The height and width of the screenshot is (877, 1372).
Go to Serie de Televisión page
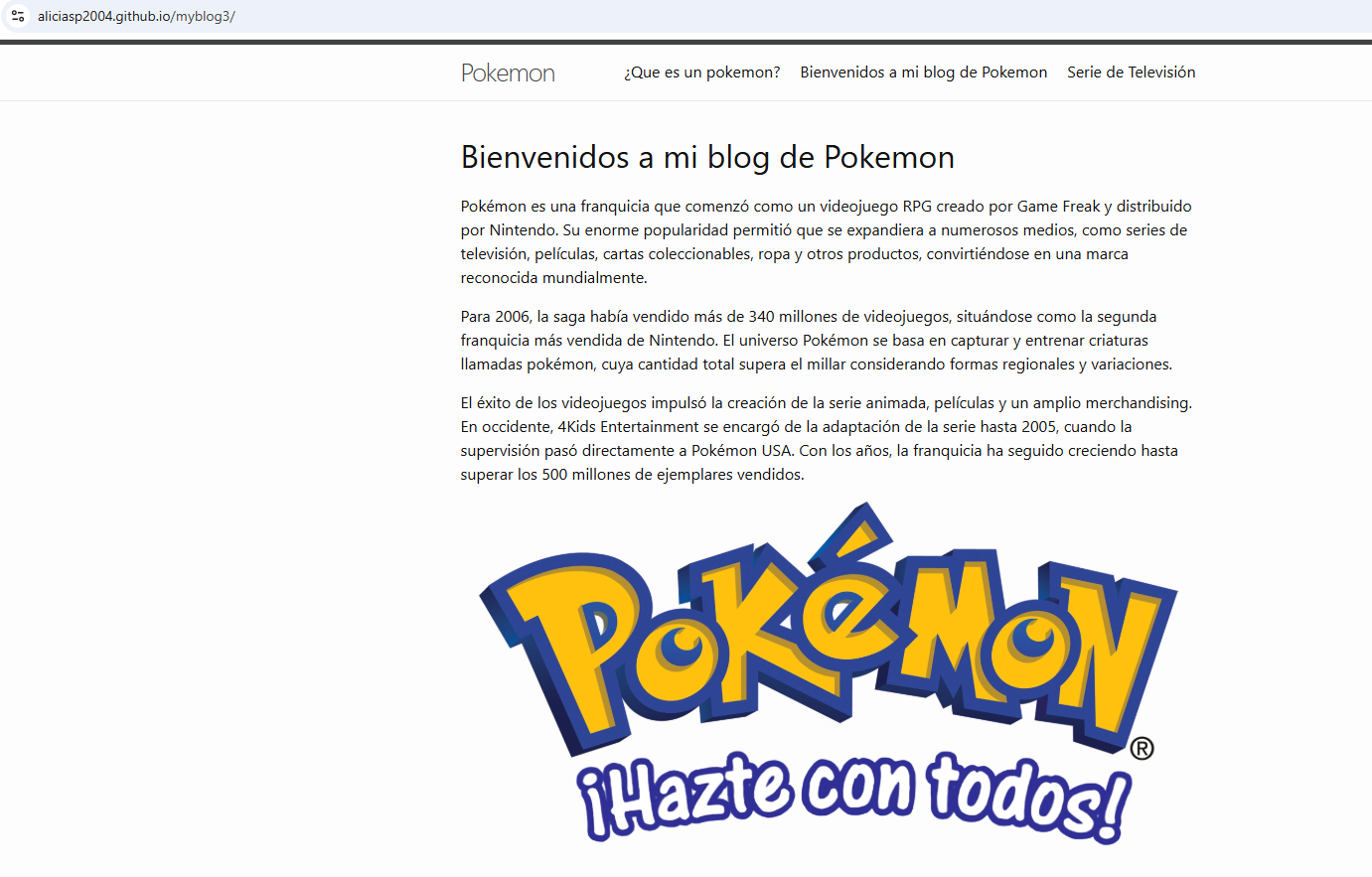1131,73
